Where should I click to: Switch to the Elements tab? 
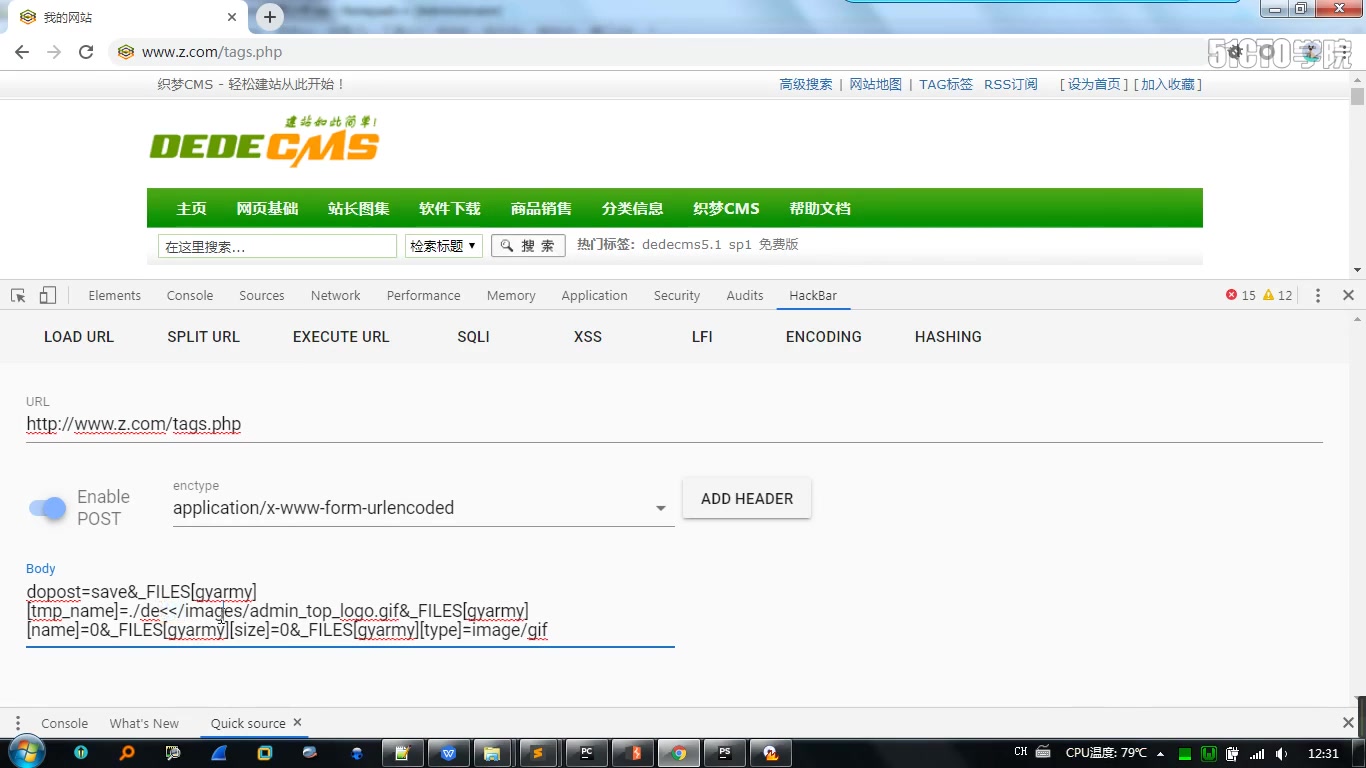114,296
